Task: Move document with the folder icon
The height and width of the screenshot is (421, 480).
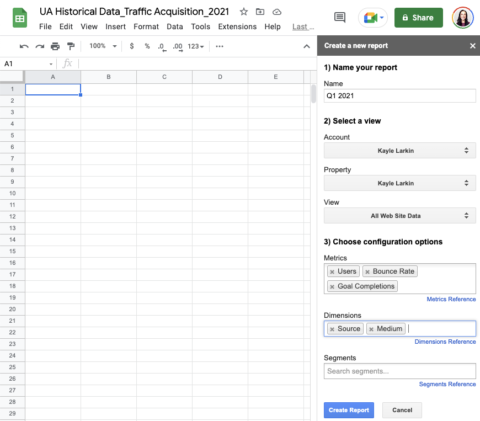Action: (260, 12)
